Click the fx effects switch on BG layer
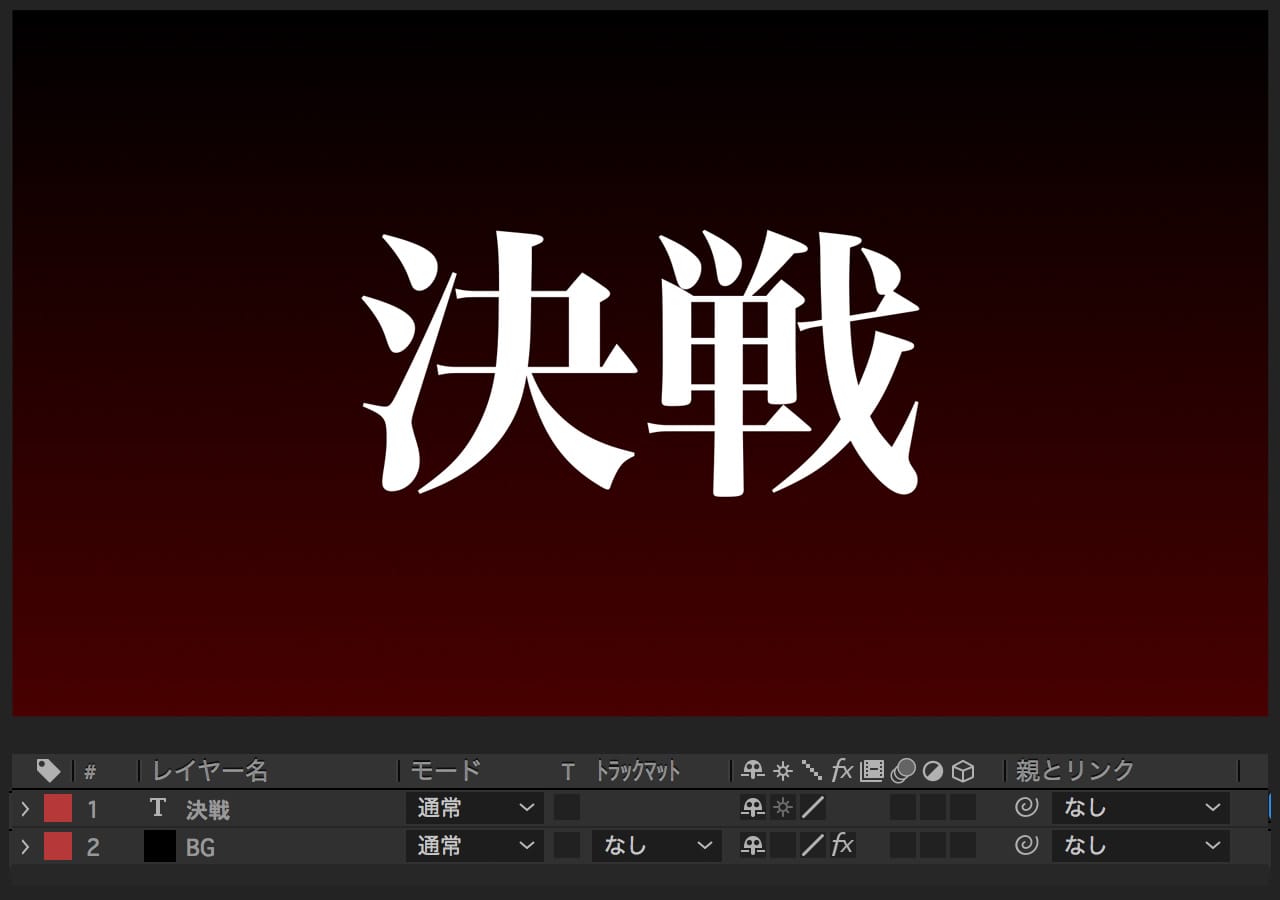Image resolution: width=1280 pixels, height=900 pixels. pos(843,846)
